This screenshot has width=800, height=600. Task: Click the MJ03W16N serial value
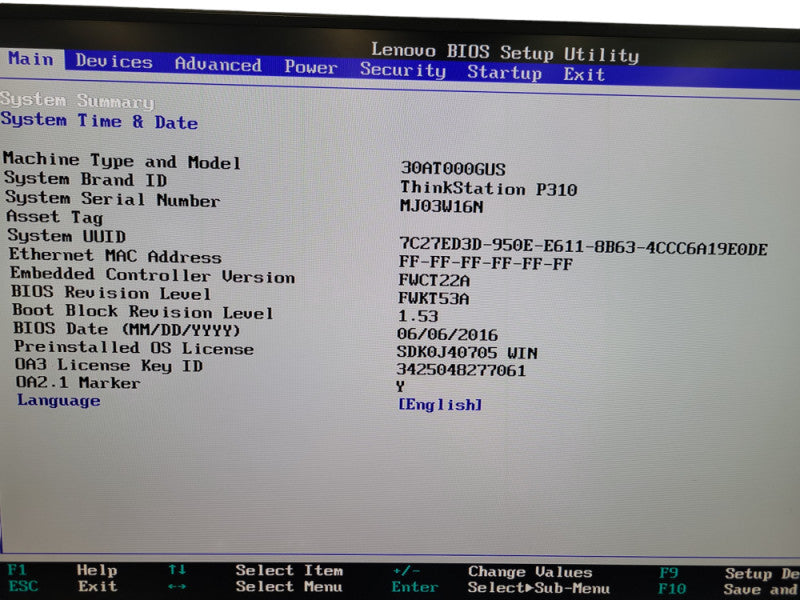[x=441, y=206]
